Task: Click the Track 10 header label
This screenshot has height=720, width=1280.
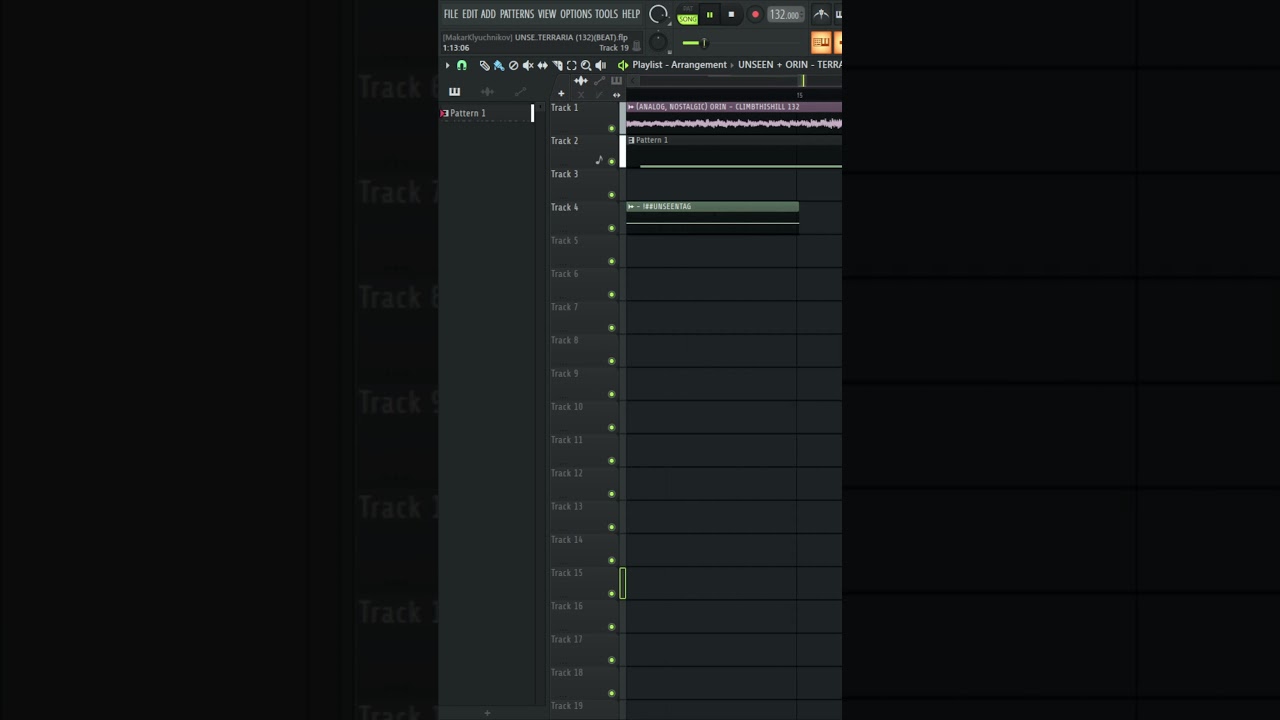Action: point(567,407)
